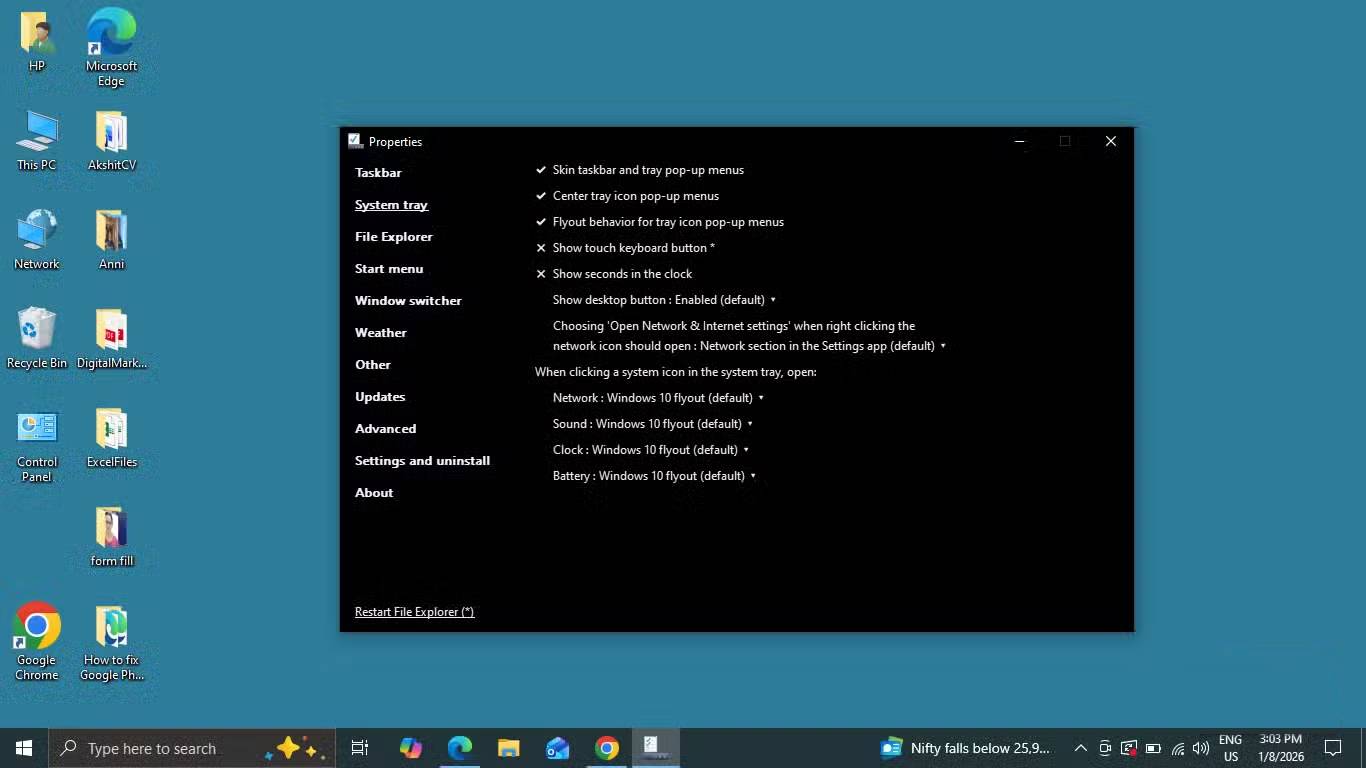Viewport: 1366px width, 768px height.
Task: Expand the Battery flyout option dropdown
Action: click(x=654, y=476)
